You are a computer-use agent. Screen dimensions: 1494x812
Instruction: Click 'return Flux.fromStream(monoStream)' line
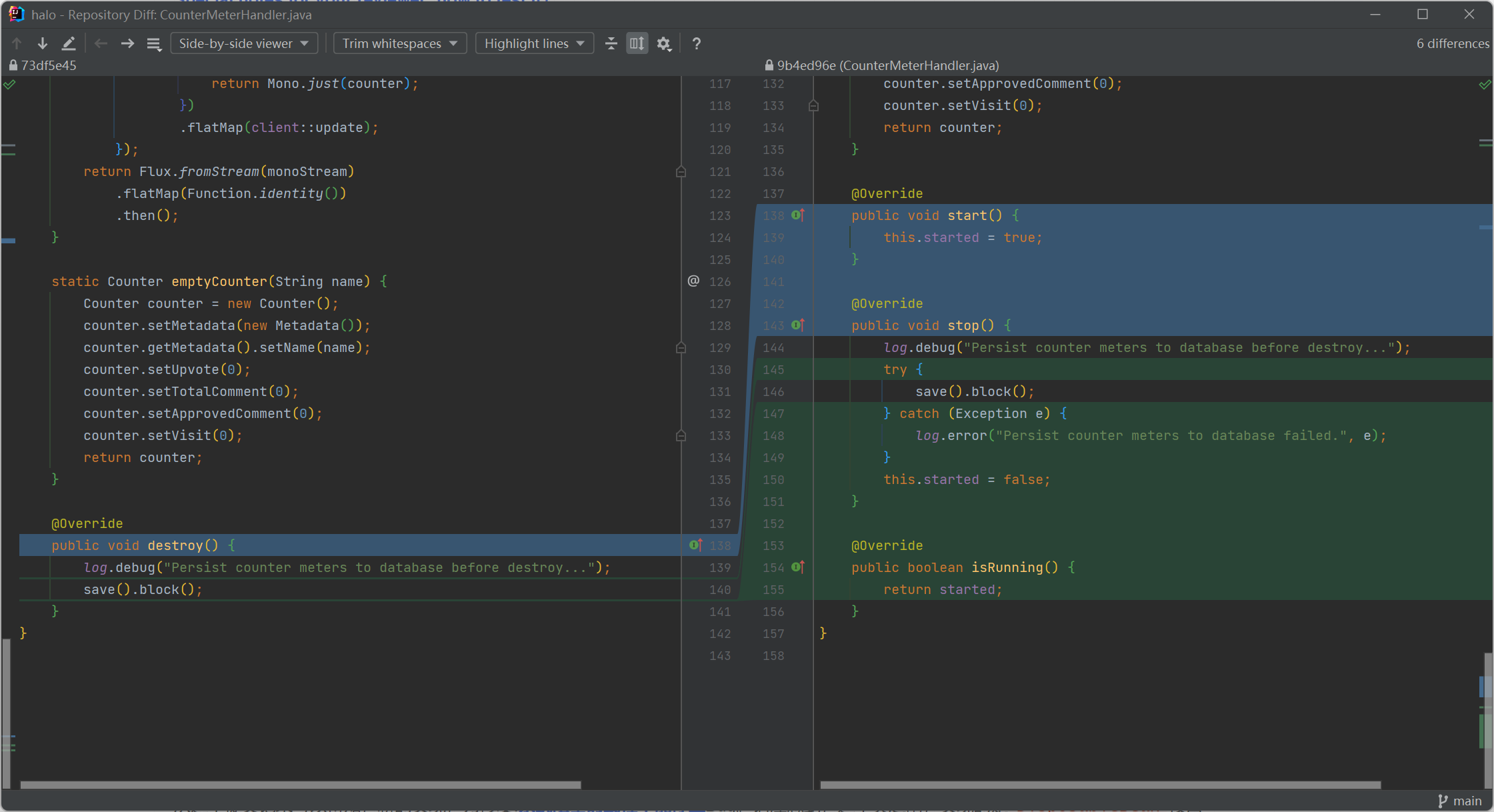pyautogui.click(x=219, y=171)
